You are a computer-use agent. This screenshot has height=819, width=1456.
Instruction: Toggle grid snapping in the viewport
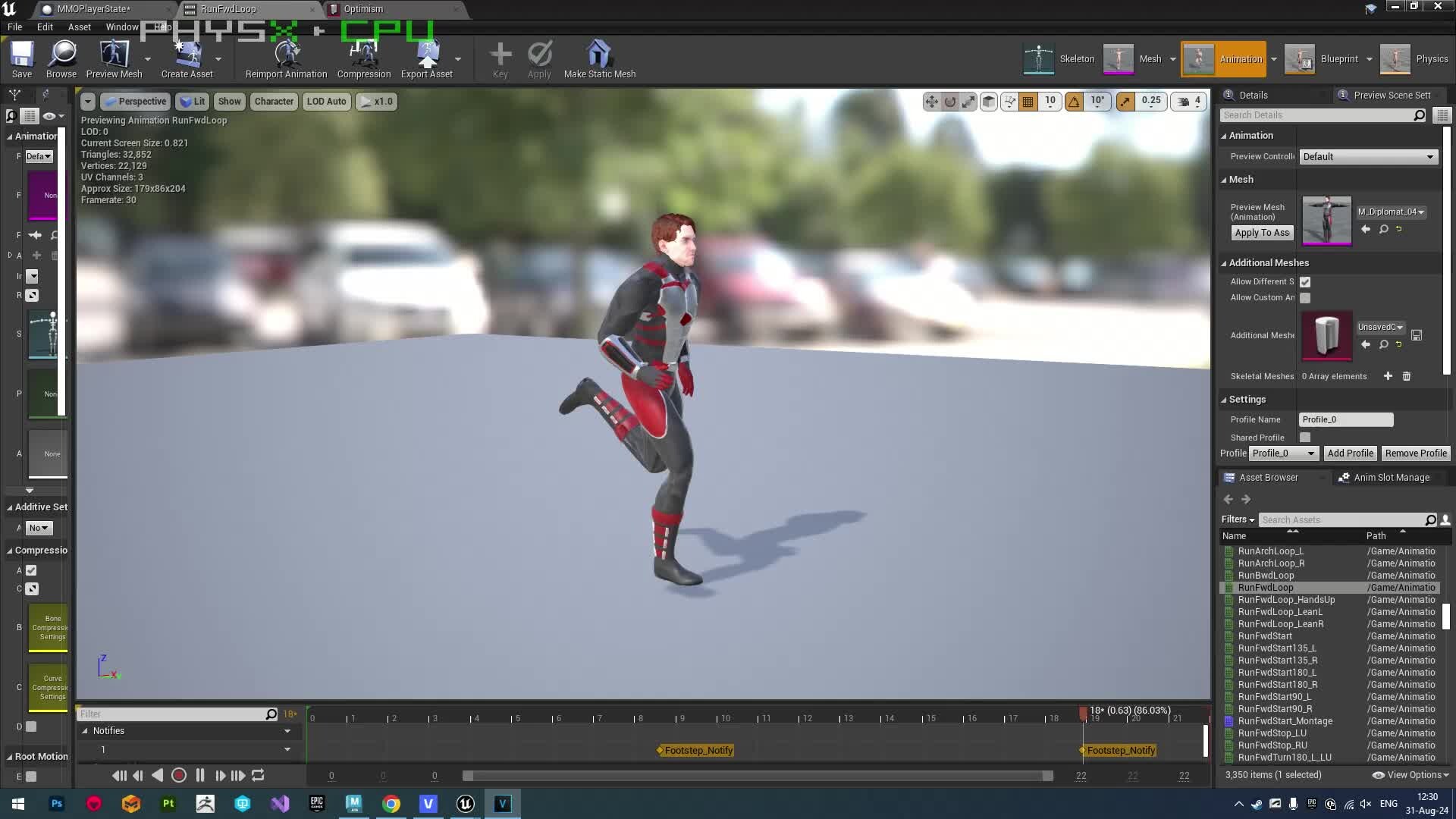[1028, 101]
